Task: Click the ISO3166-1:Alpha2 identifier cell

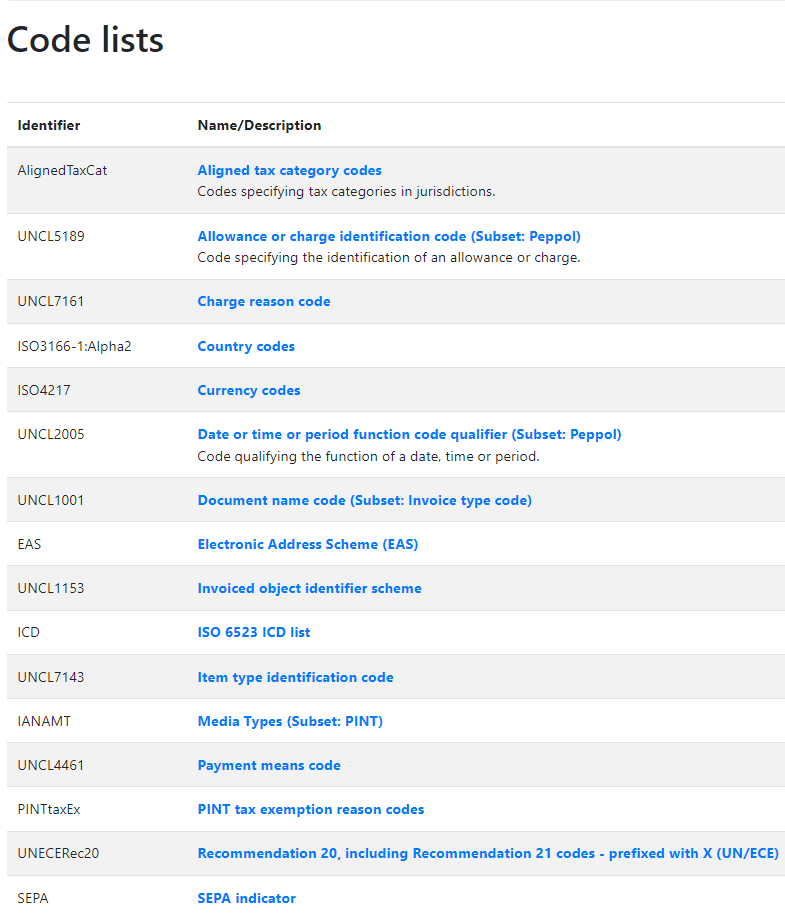Action: 75,346
